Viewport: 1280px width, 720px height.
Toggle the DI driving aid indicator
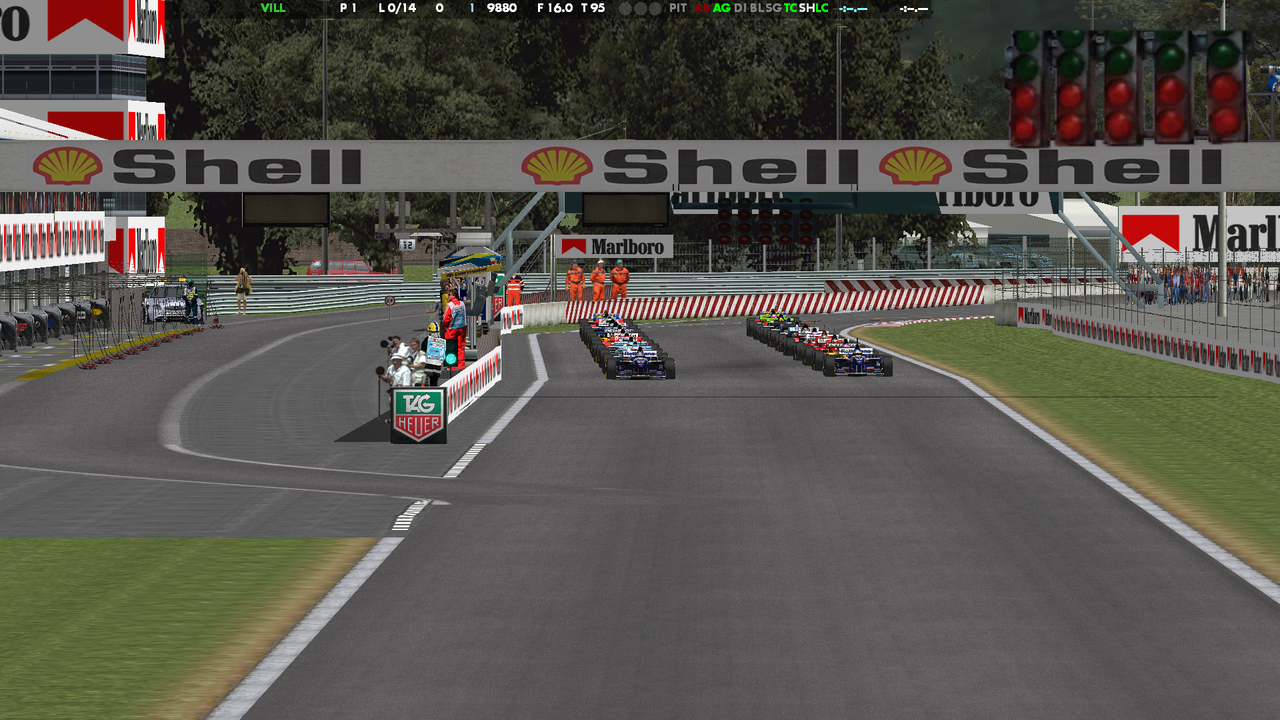[740, 7]
